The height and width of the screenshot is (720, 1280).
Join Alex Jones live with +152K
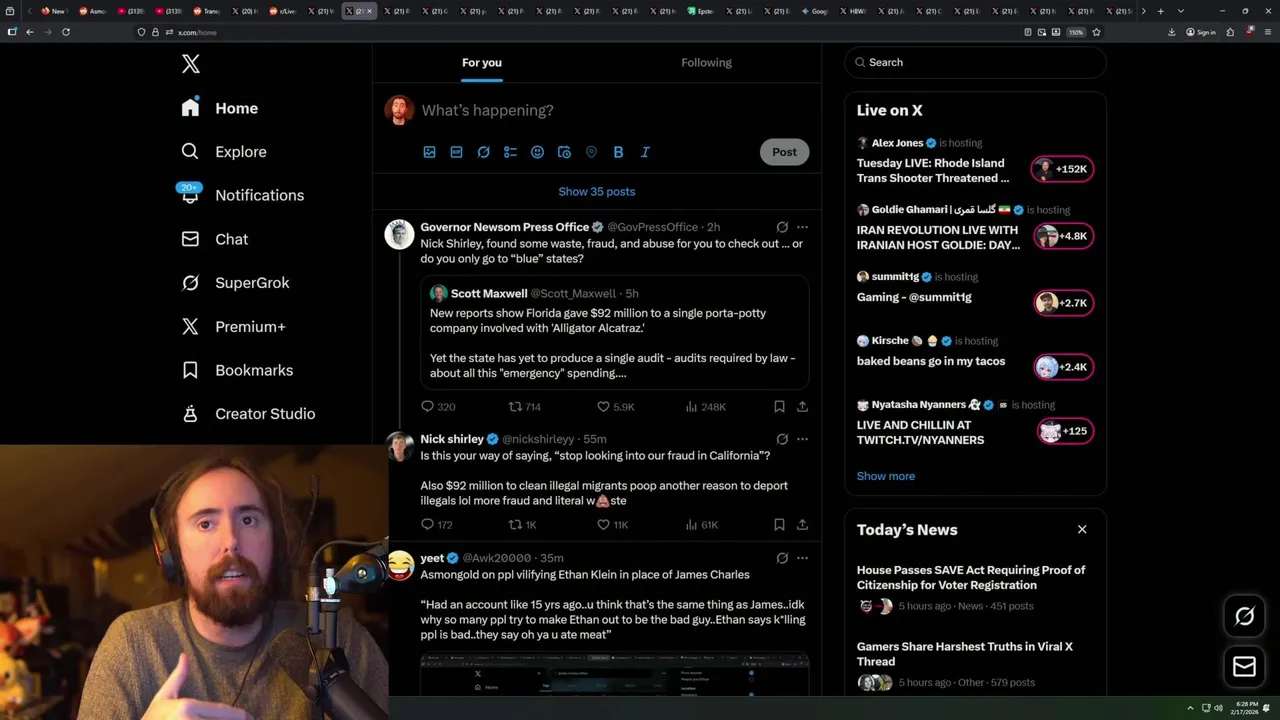[x=1063, y=169]
